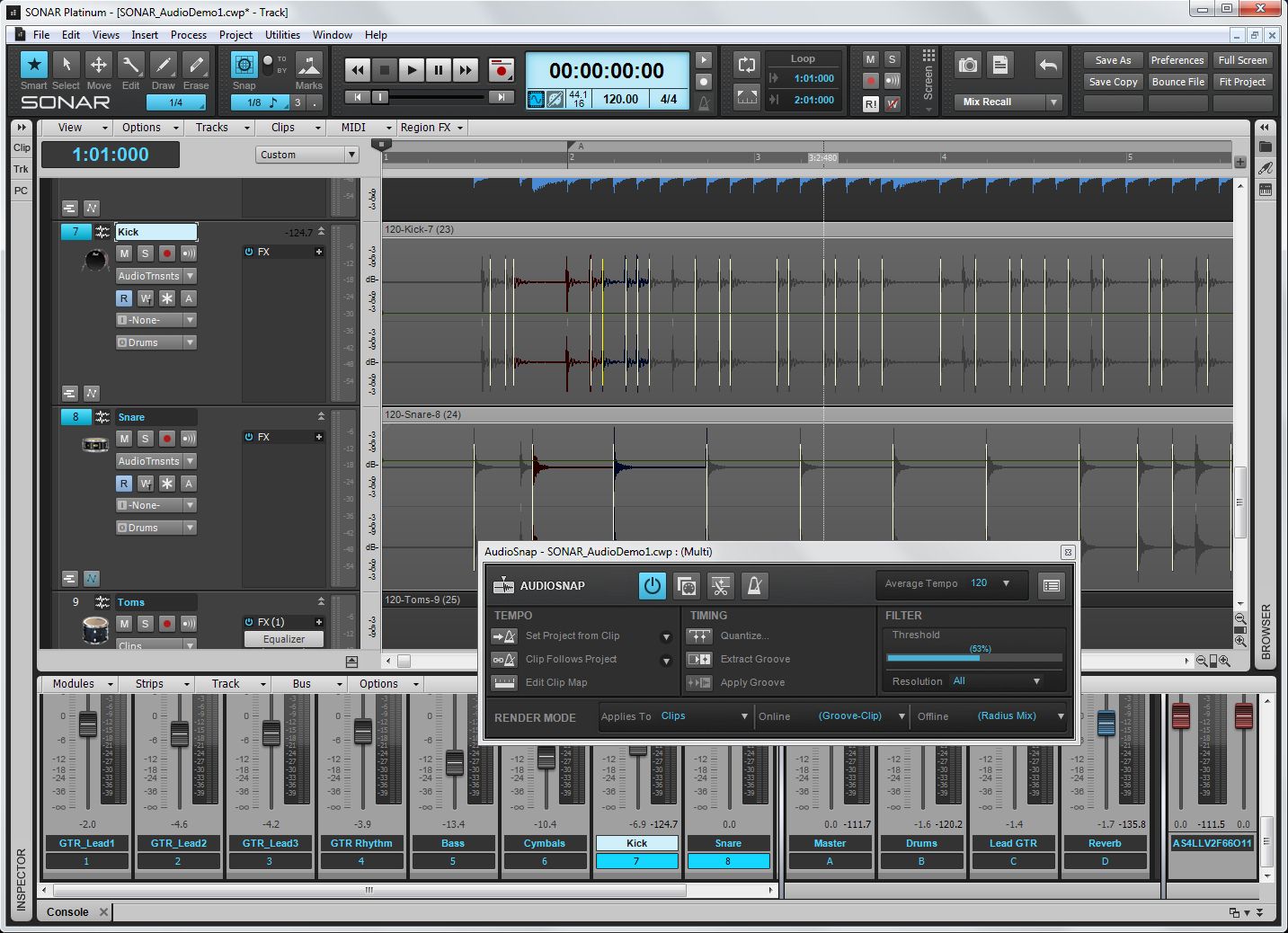Open the Track view Options menu

[149, 128]
